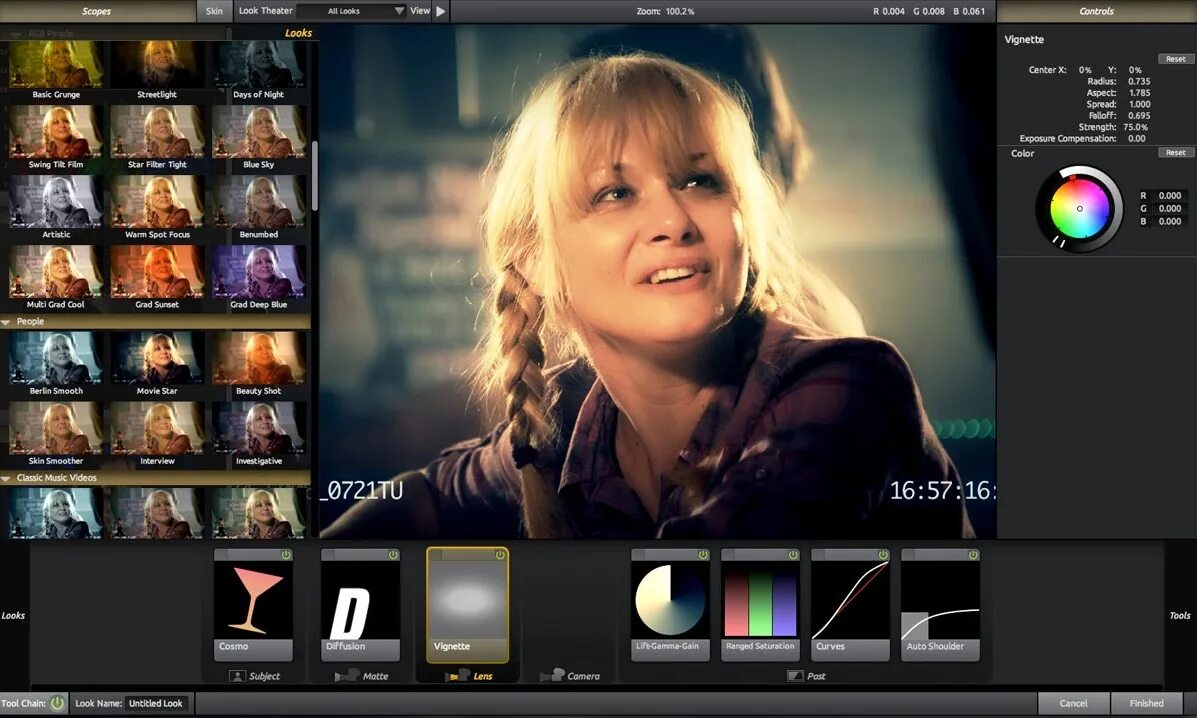Open the Curves tool tile

(x=850, y=604)
